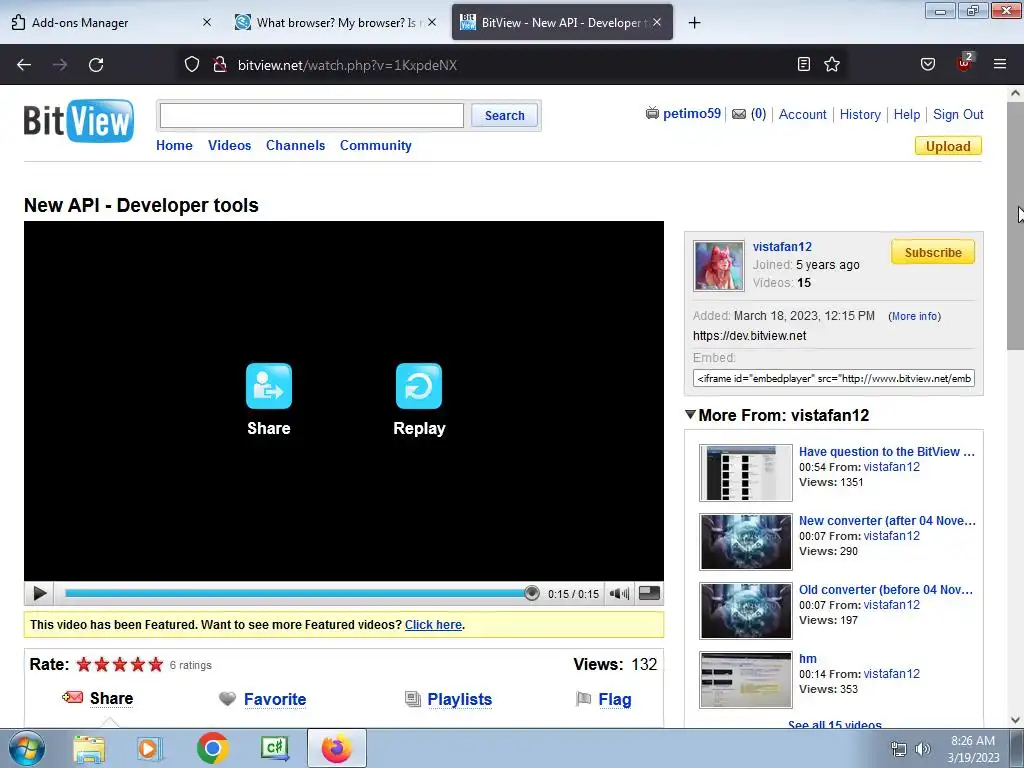Viewport: 1024px width, 768px height.
Task: Mute the video with the speaker icon
Action: tap(618, 594)
